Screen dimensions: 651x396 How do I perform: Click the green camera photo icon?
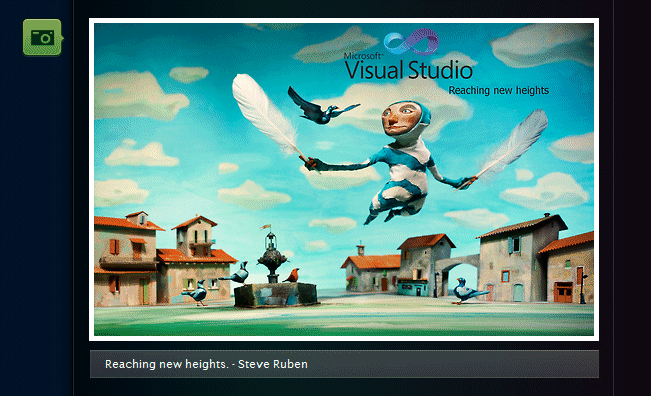tap(42, 37)
